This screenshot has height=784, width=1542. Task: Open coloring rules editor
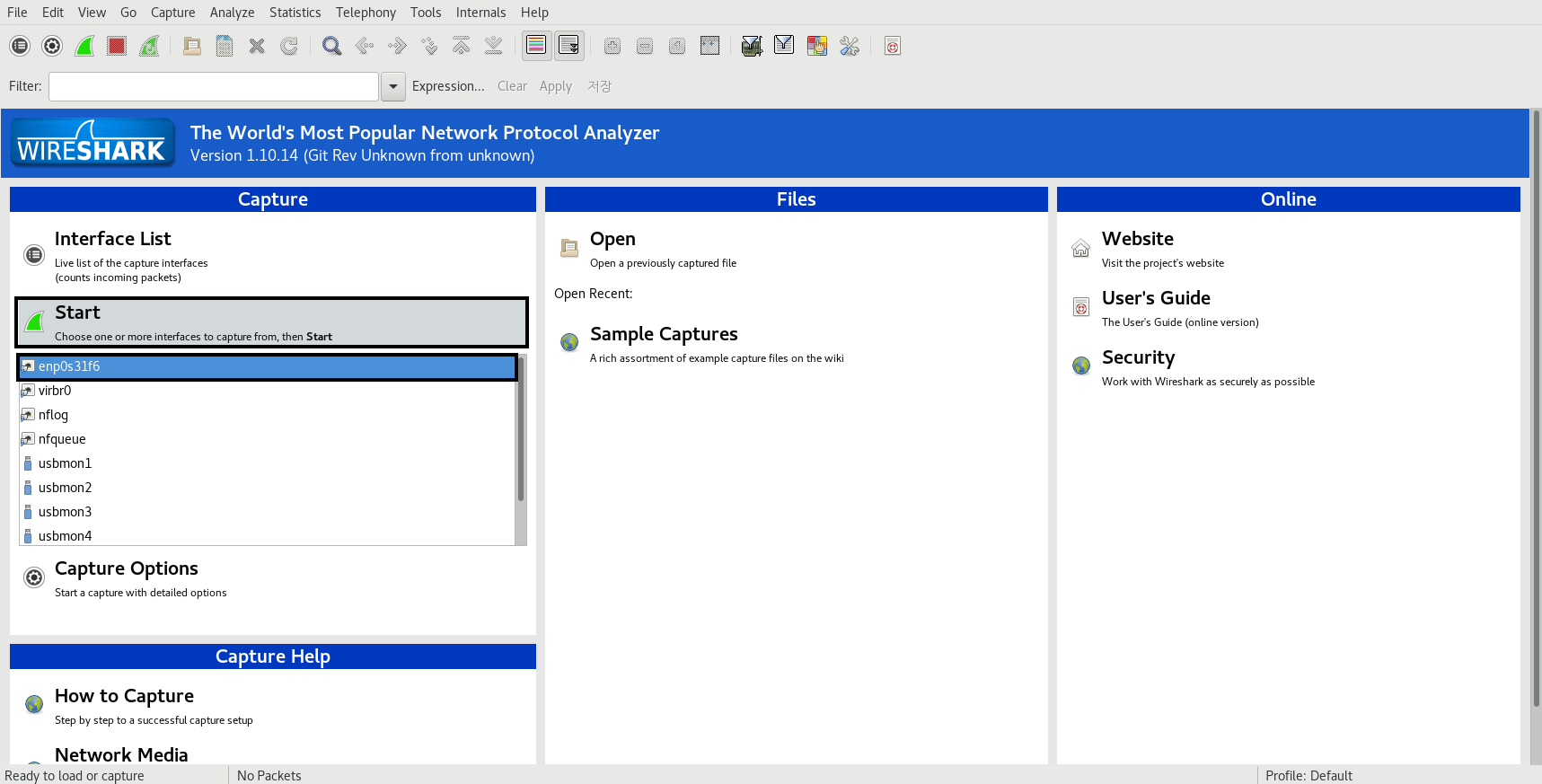817,46
